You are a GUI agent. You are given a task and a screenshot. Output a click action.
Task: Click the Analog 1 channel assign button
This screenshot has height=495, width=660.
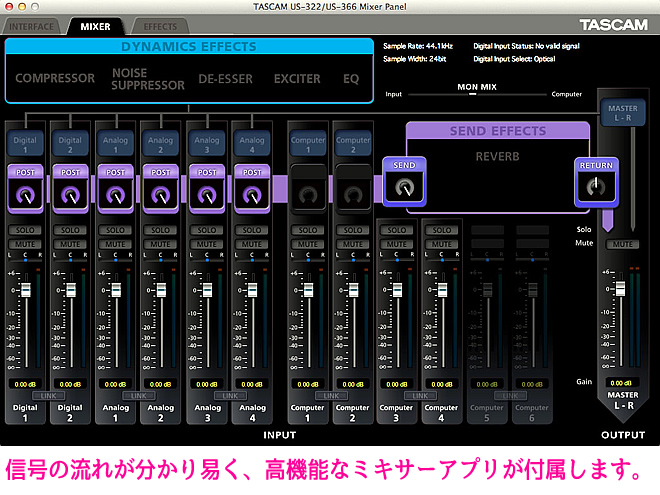coord(115,144)
